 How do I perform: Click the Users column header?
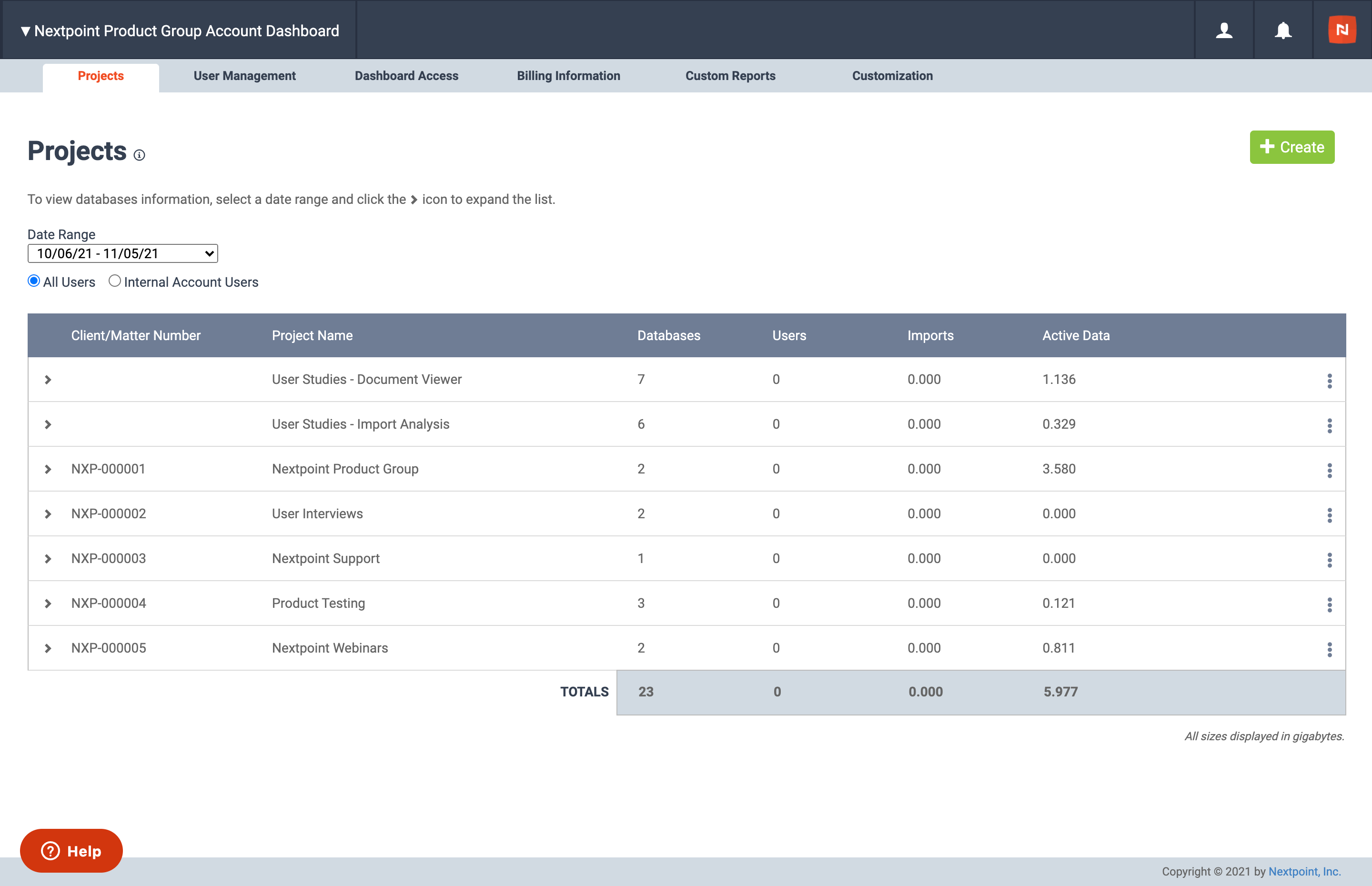[789, 335]
